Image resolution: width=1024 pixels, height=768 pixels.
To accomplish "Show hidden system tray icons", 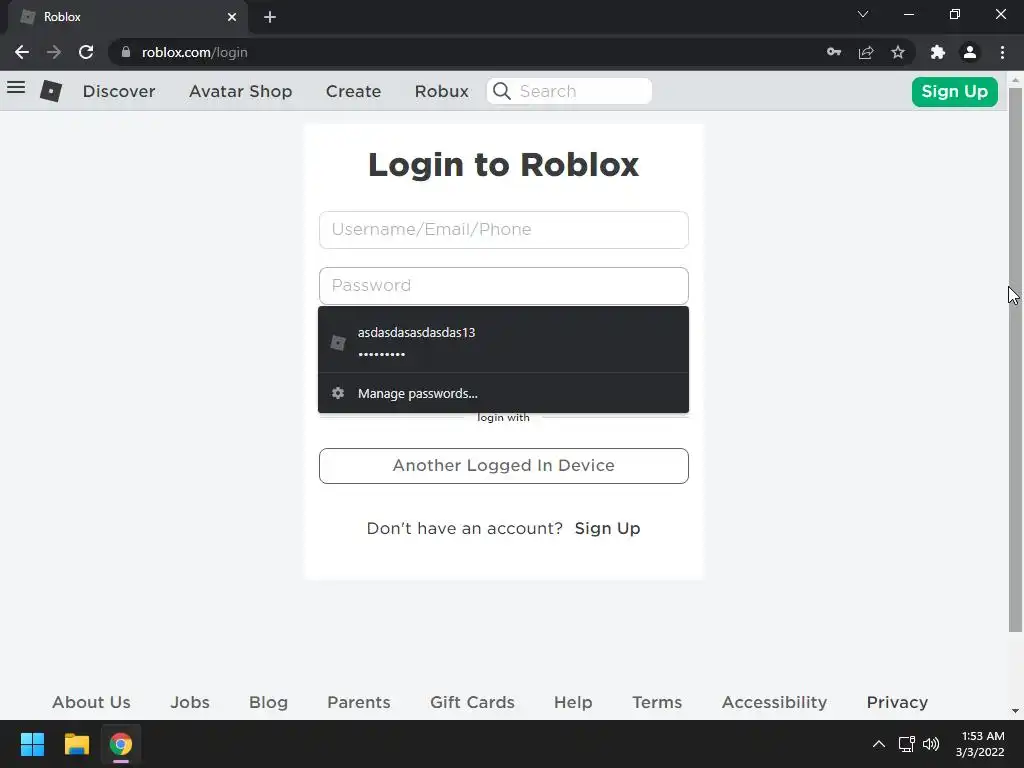I will (x=879, y=744).
